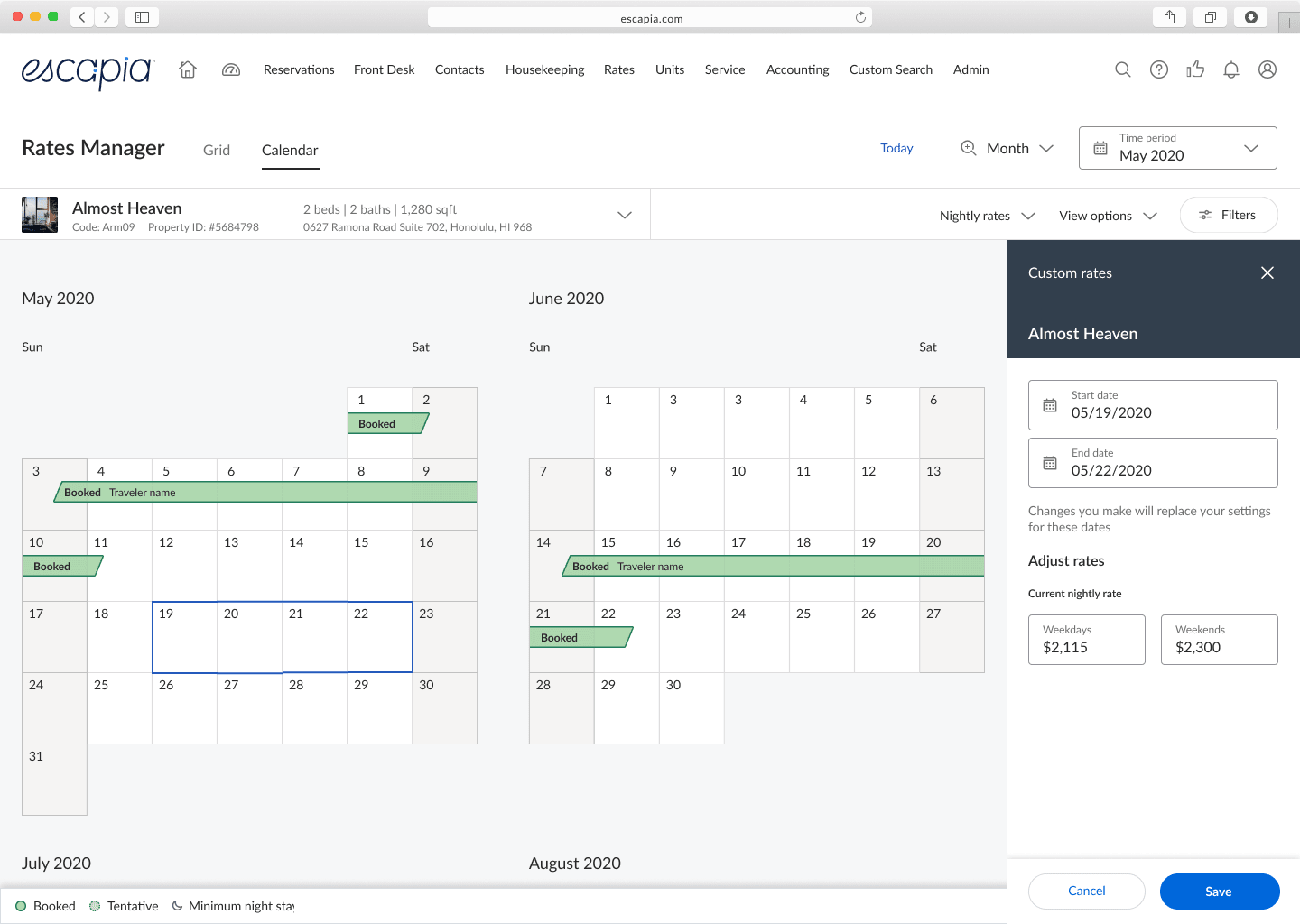
Task: Click the browser share icon
Action: 1169,16
